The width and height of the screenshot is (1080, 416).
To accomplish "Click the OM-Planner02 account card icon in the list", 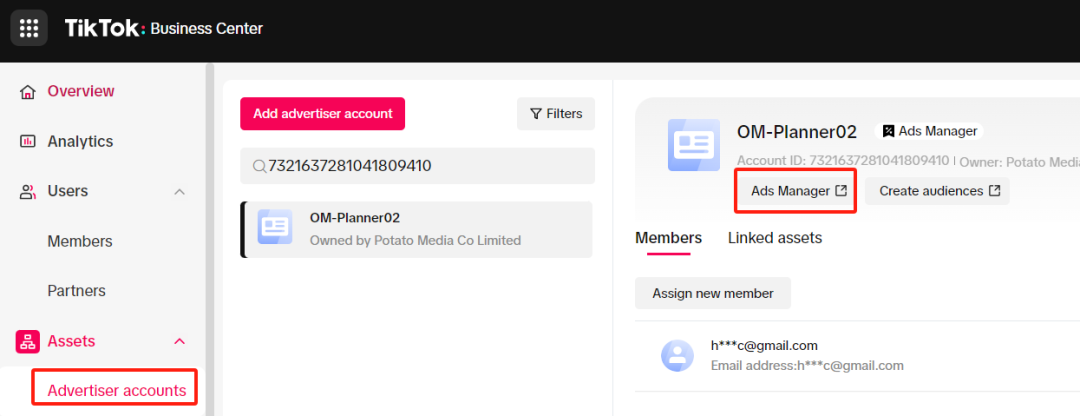I will coord(275,227).
